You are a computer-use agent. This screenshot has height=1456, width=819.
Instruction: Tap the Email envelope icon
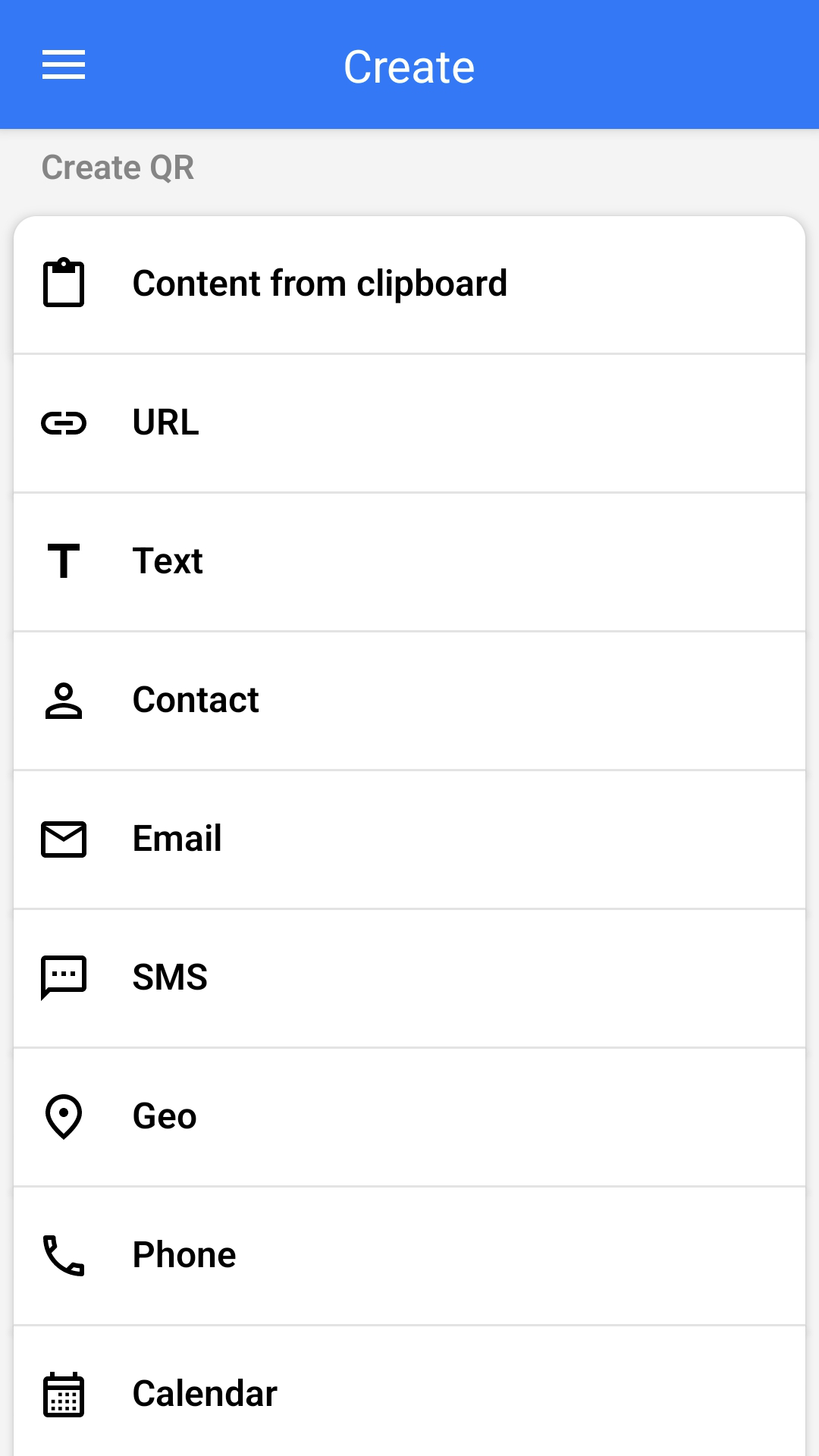(x=64, y=839)
